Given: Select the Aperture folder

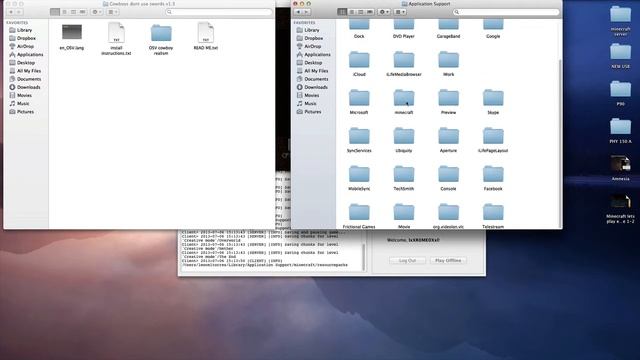Looking at the screenshot, I should click(x=449, y=137).
